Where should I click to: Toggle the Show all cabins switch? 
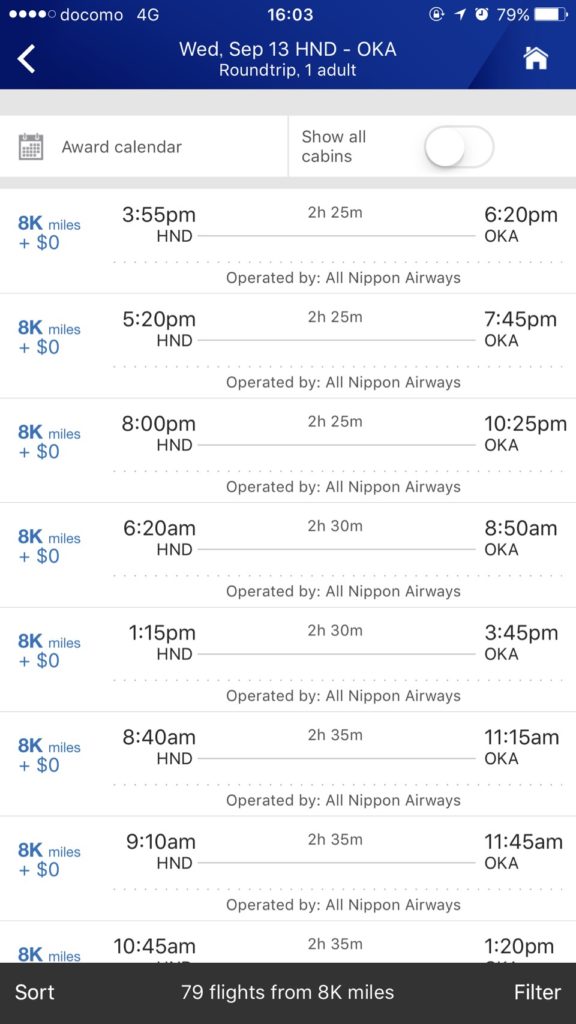pyautogui.click(x=458, y=147)
